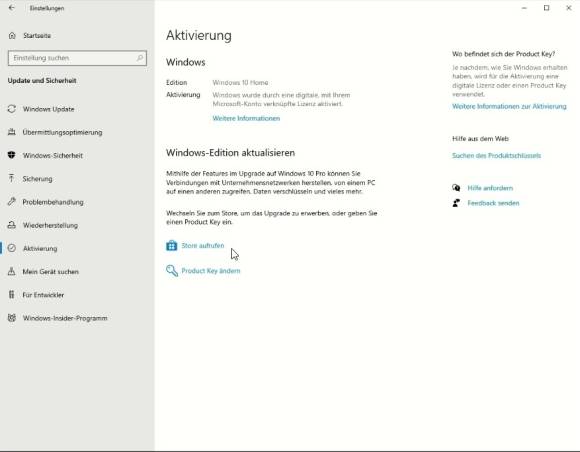Click the Windows-Edition aktualisieren heading
This screenshot has height=452, width=580.
(230, 153)
